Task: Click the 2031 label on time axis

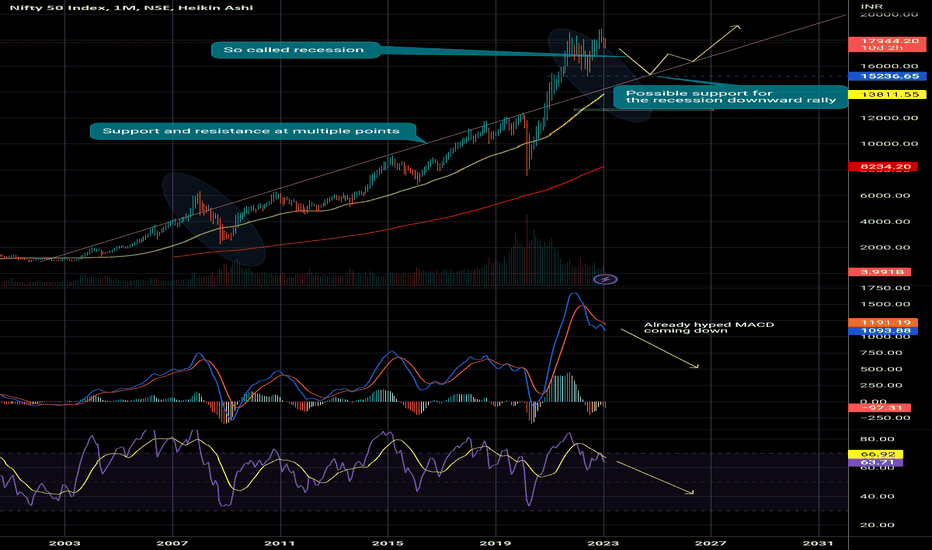Action: tap(818, 543)
